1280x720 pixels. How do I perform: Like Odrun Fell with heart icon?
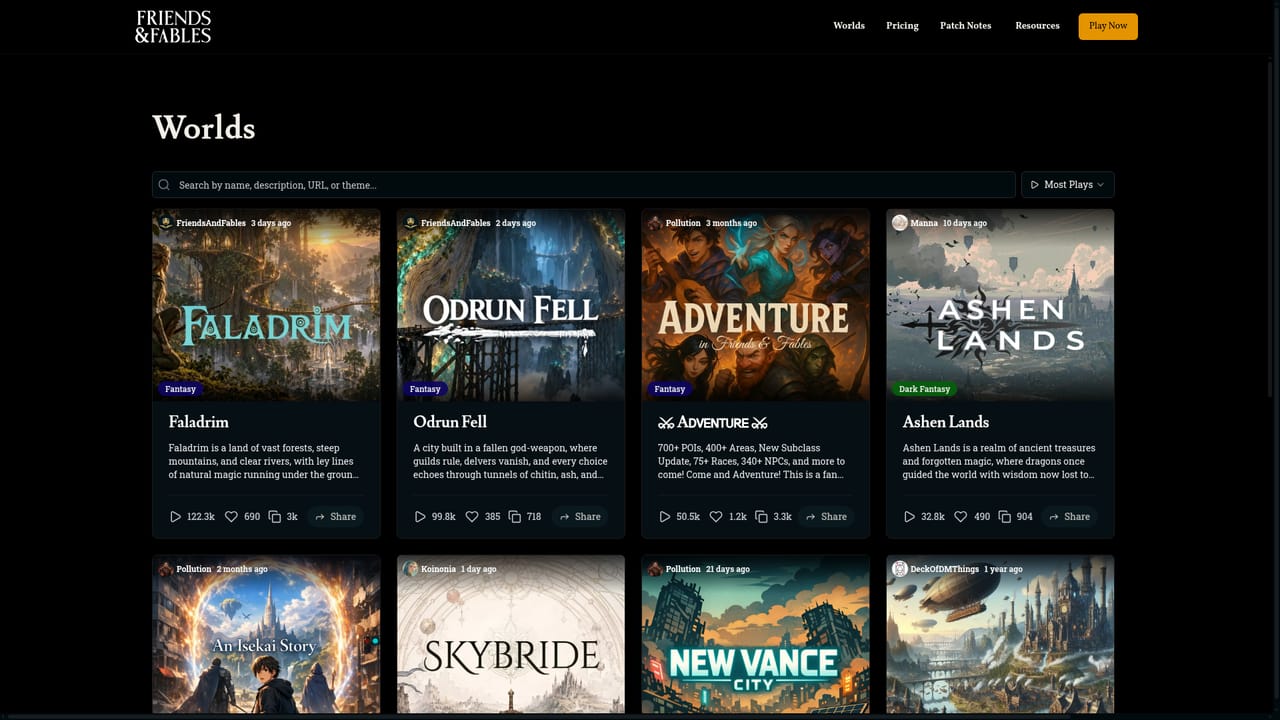tap(472, 517)
